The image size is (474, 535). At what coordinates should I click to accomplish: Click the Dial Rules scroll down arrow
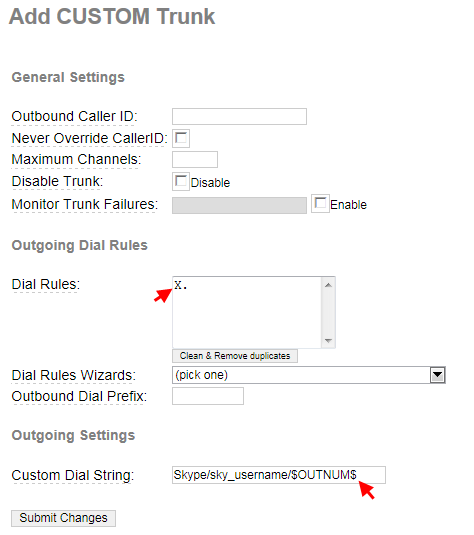tap(328, 341)
